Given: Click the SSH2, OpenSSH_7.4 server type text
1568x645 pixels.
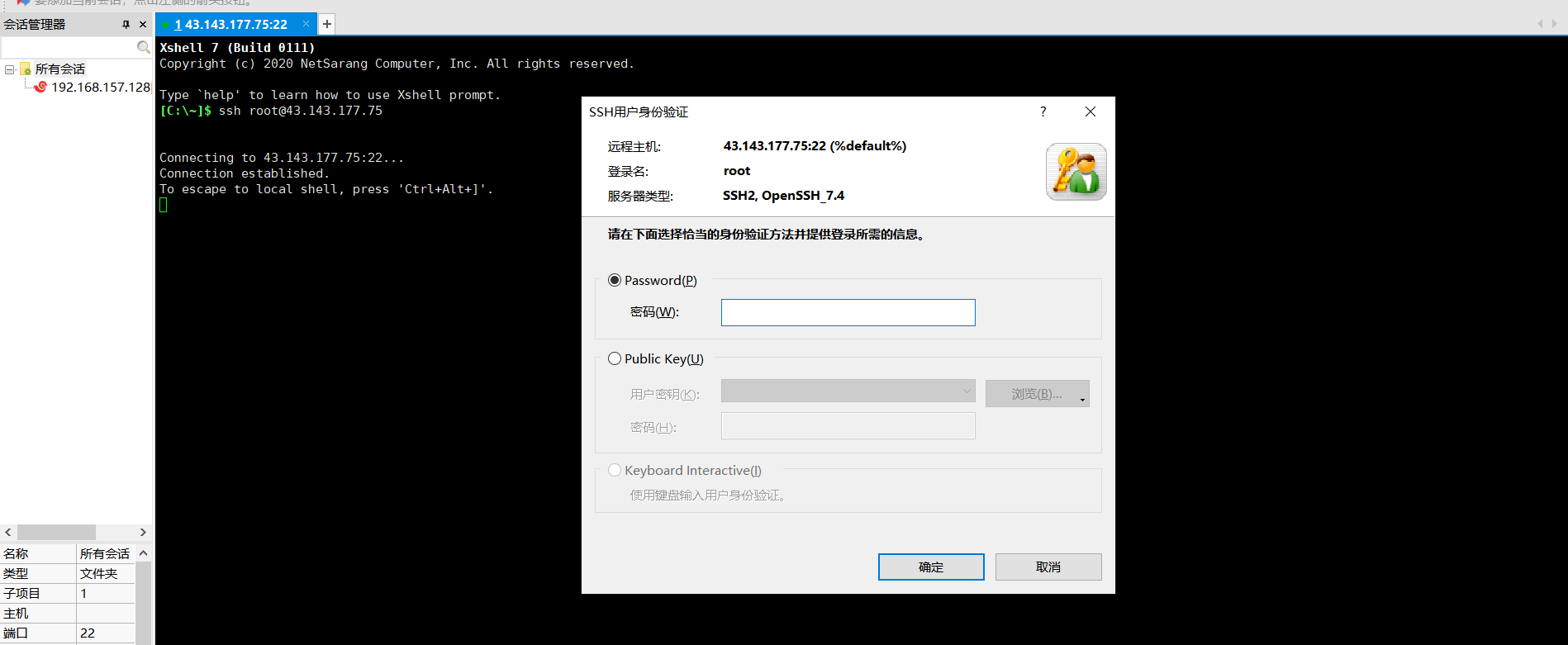Looking at the screenshot, I should coord(783,196).
